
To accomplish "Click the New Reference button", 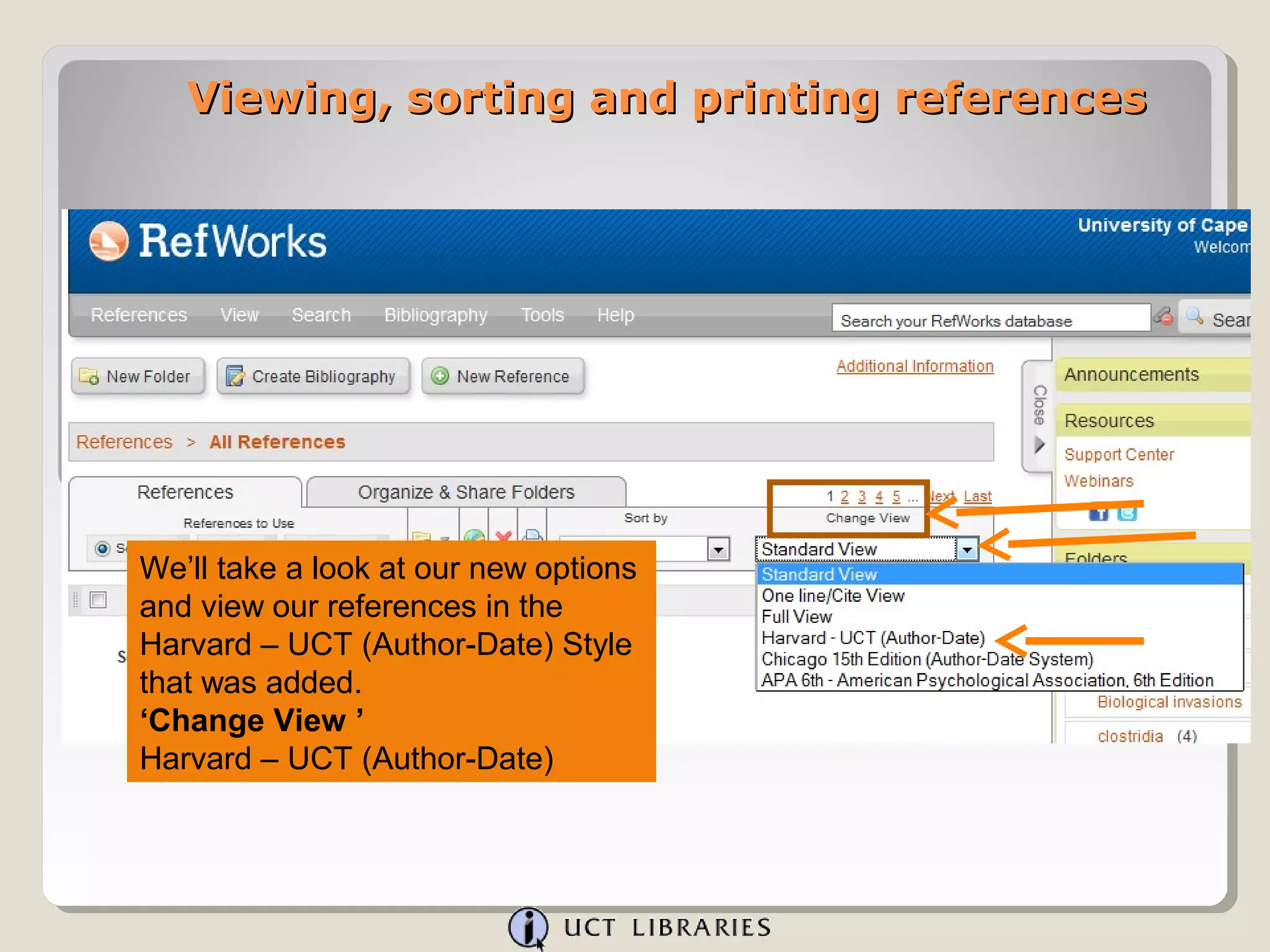I will point(503,376).
